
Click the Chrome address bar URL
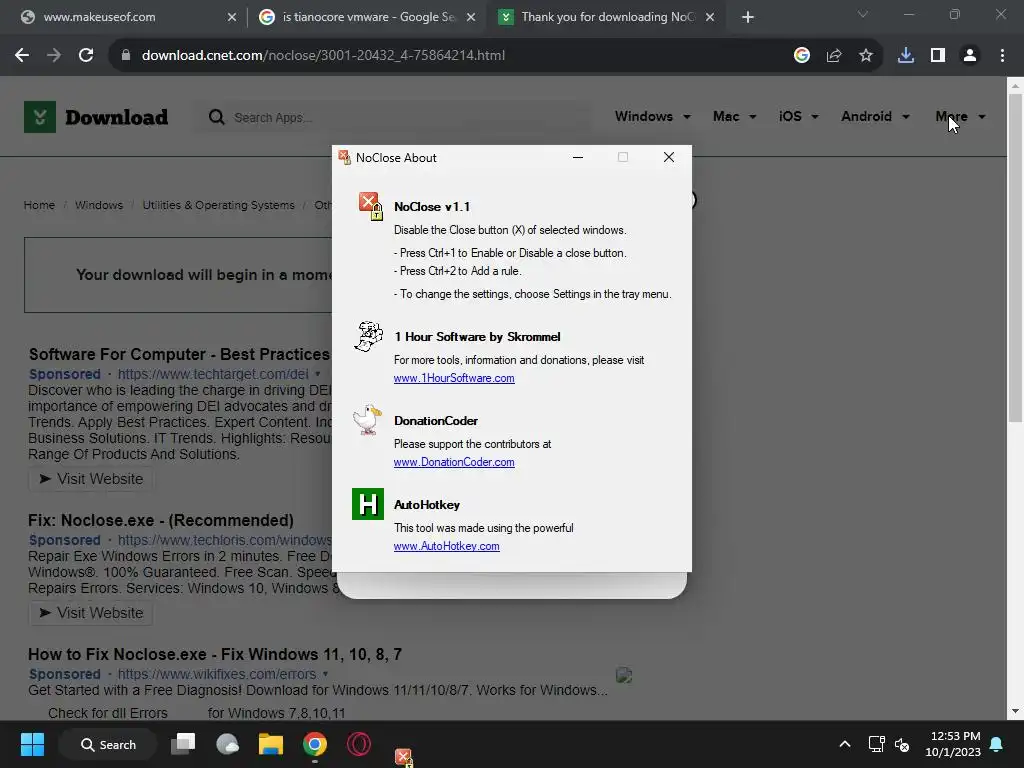(x=323, y=56)
